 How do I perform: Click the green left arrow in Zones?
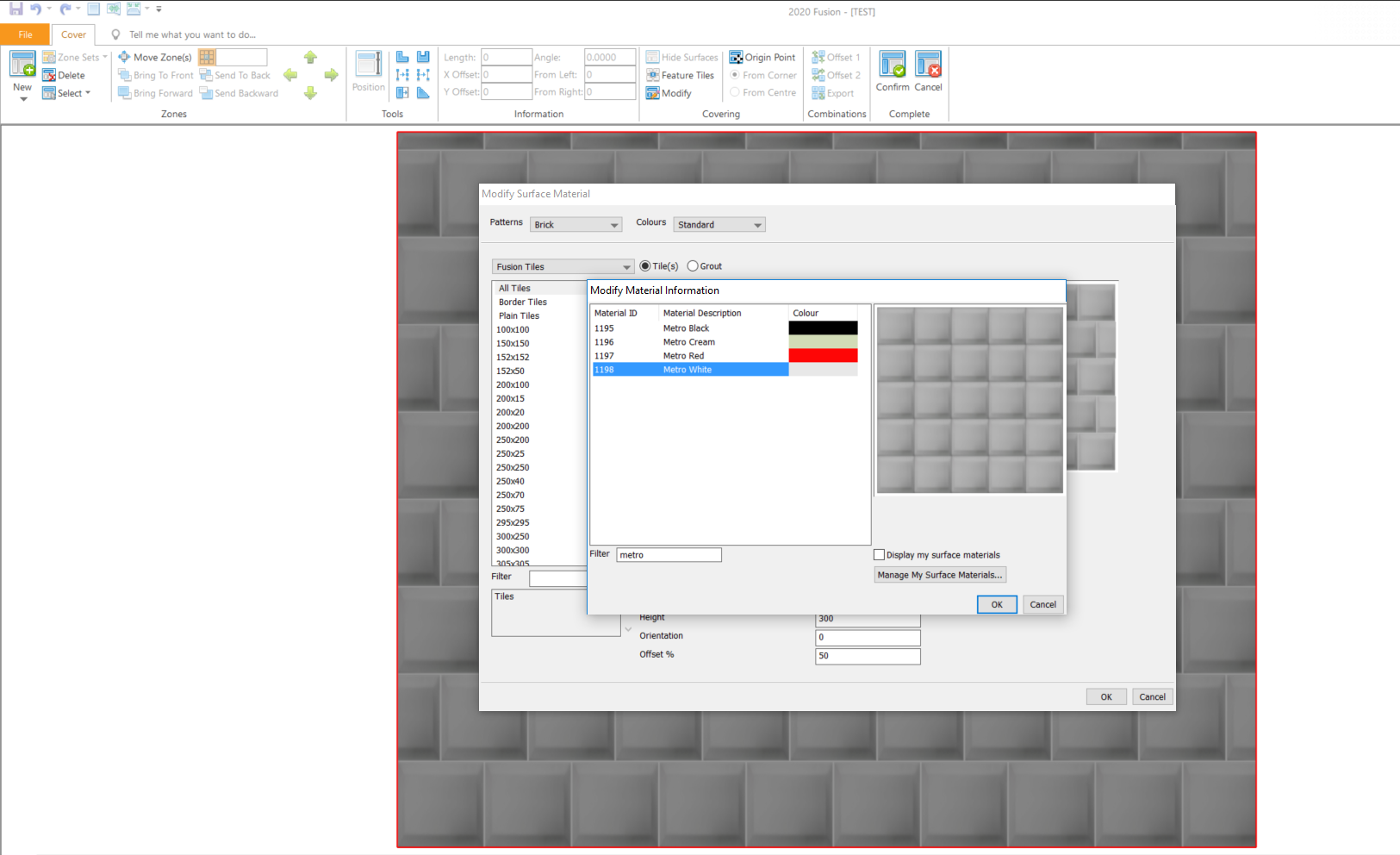(290, 75)
